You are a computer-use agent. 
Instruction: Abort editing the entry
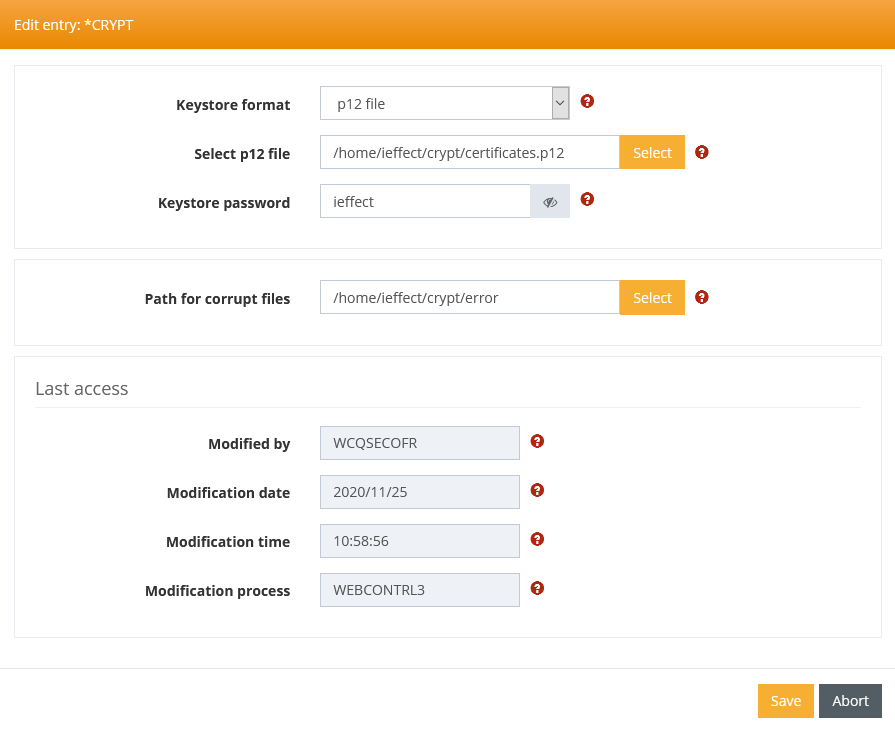coord(850,701)
